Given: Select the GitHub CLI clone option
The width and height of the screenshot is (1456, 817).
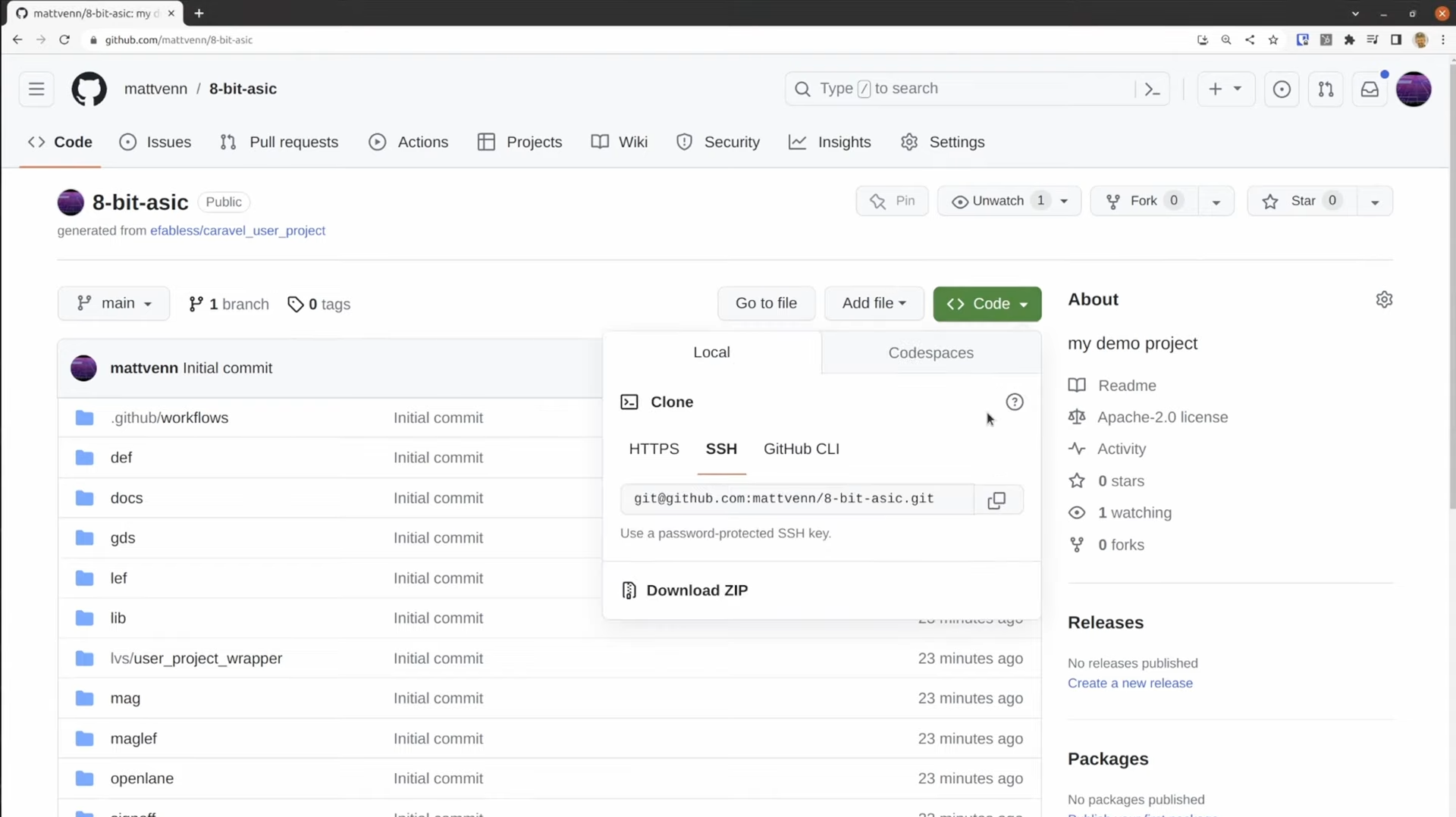Looking at the screenshot, I should click(801, 449).
